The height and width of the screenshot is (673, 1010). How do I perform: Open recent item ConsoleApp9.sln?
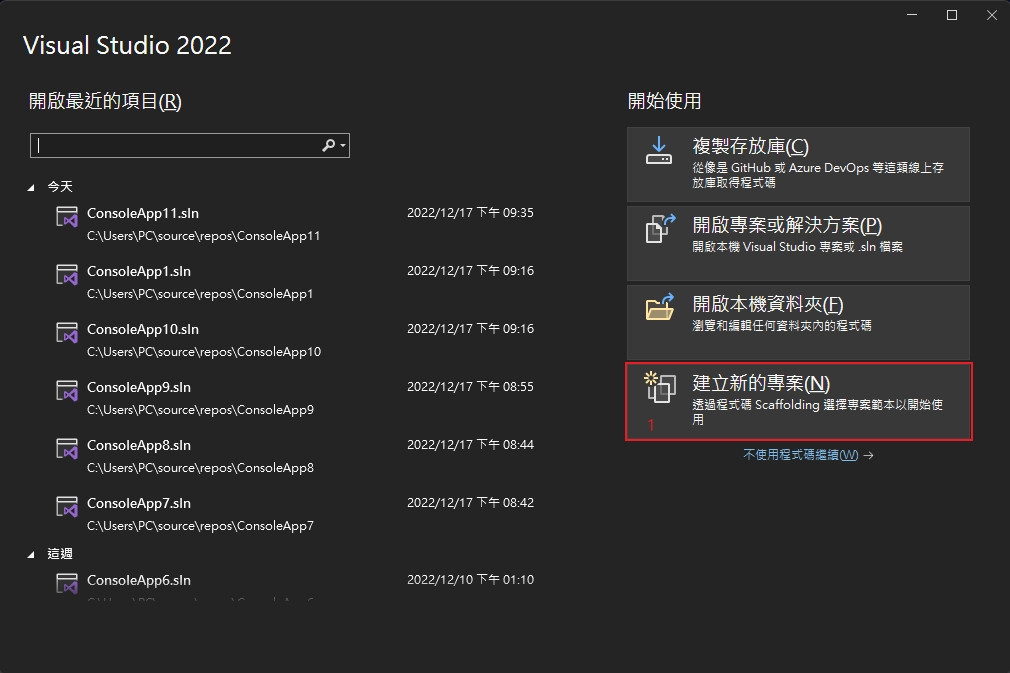coord(294,398)
